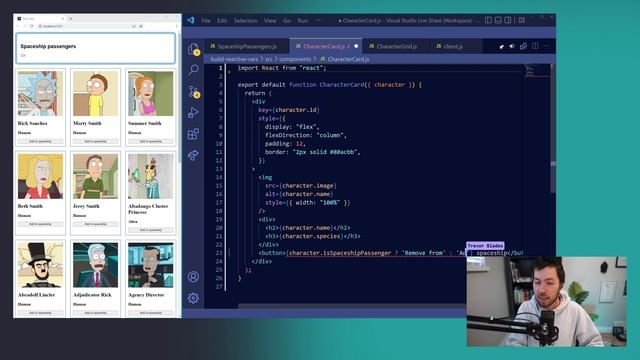Viewport: 640px width, 360px height.
Task: Open Customize Layout icon in title bar
Action: [522, 20]
